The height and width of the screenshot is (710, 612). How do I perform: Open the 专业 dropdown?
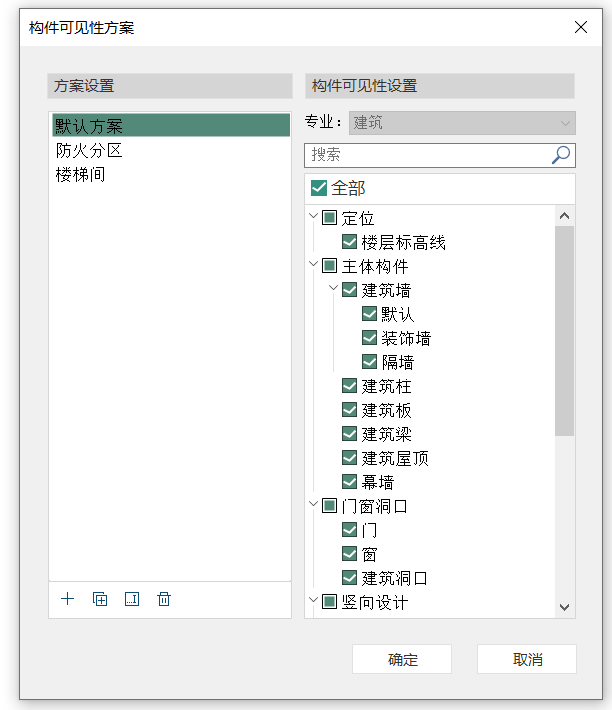click(461, 123)
